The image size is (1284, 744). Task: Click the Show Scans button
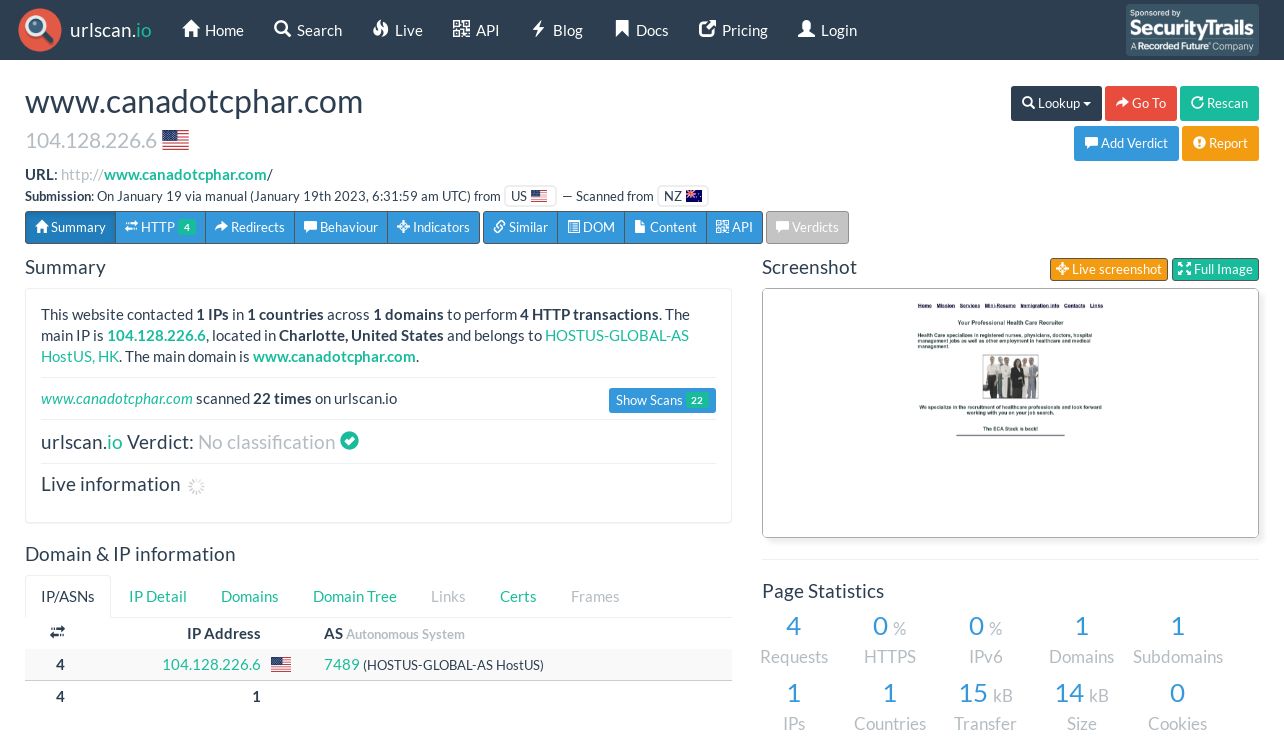(x=662, y=400)
